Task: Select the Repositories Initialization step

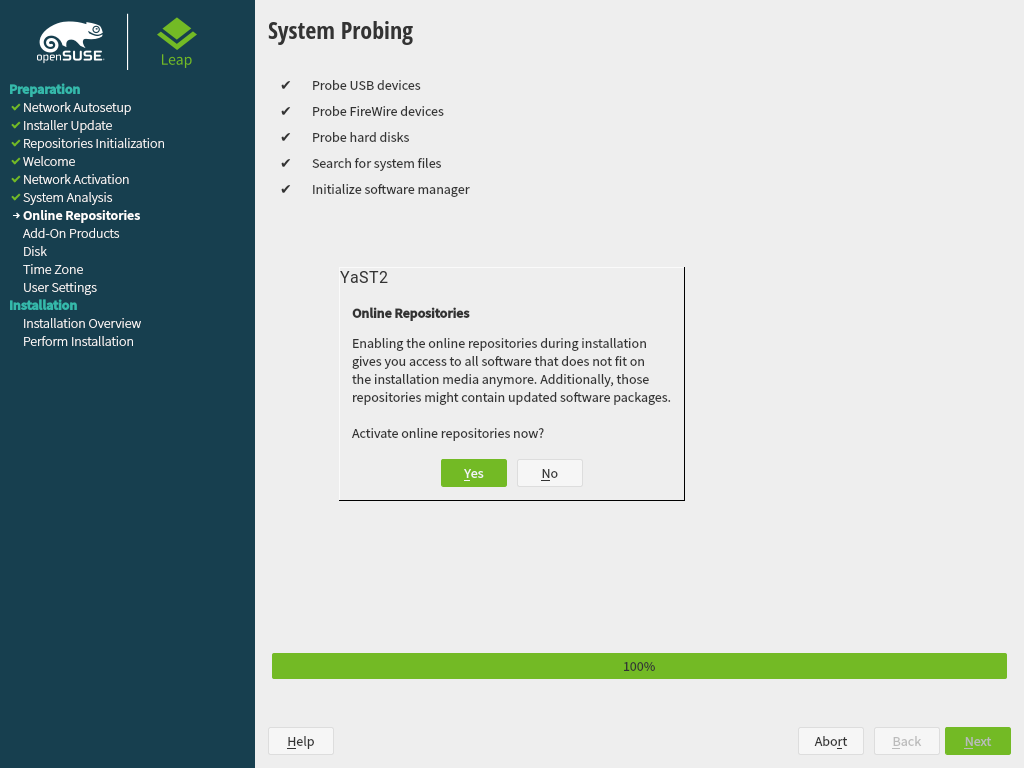Action: 93,143
